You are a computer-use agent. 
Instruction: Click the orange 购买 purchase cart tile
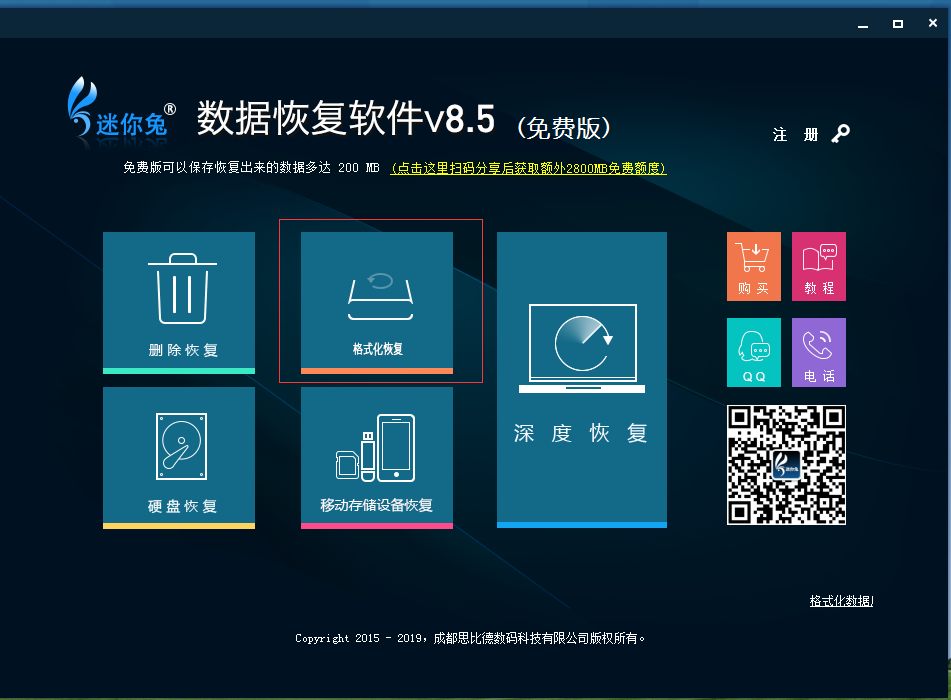[x=754, y=266]
